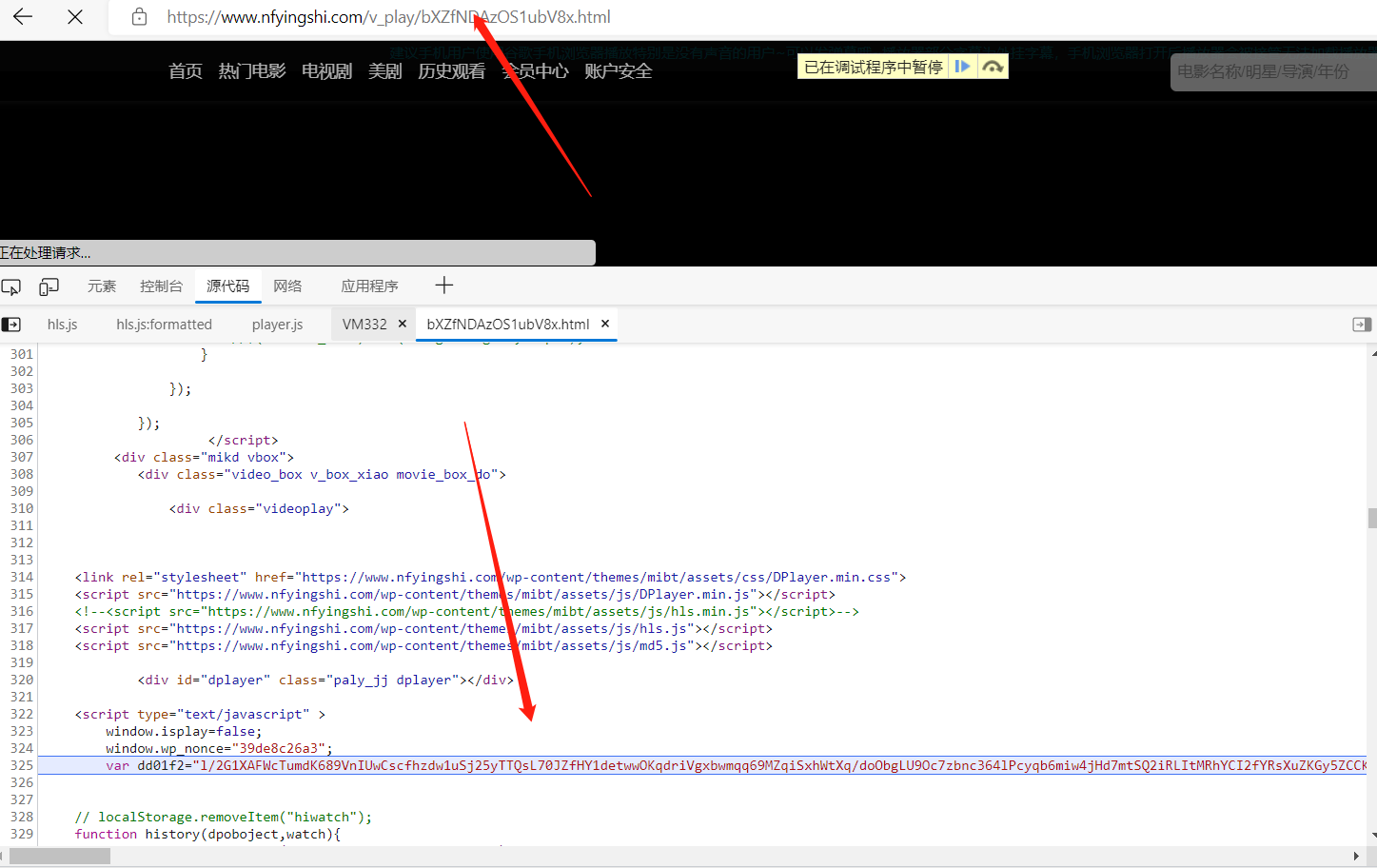Screen dimensions: 1377x868
Task: Click the div class="mikd vbox" line
Action: click(205, 457)
